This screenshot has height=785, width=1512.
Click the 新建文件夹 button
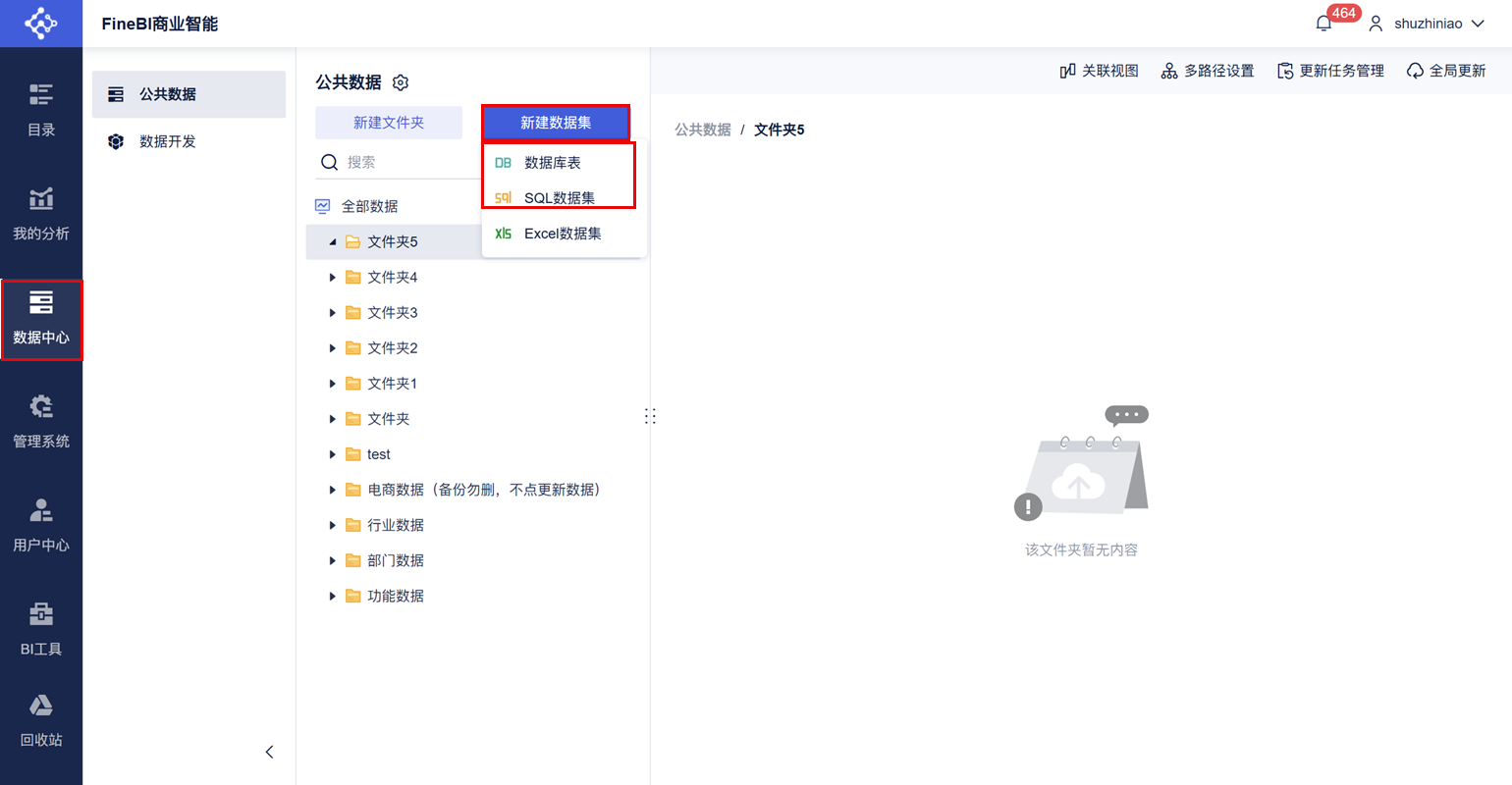click(389, 123)
